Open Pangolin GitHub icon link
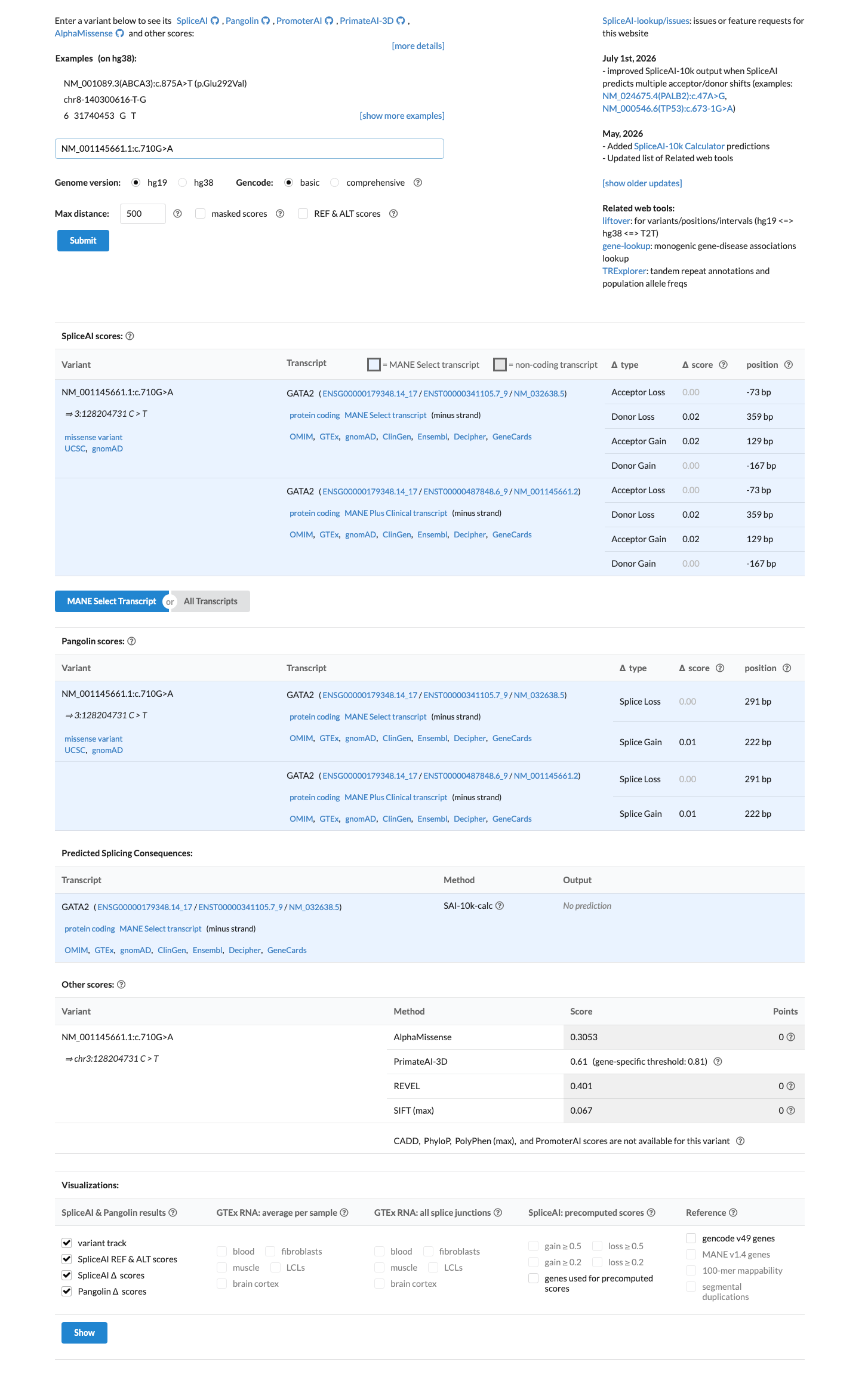 pos(266,21)
